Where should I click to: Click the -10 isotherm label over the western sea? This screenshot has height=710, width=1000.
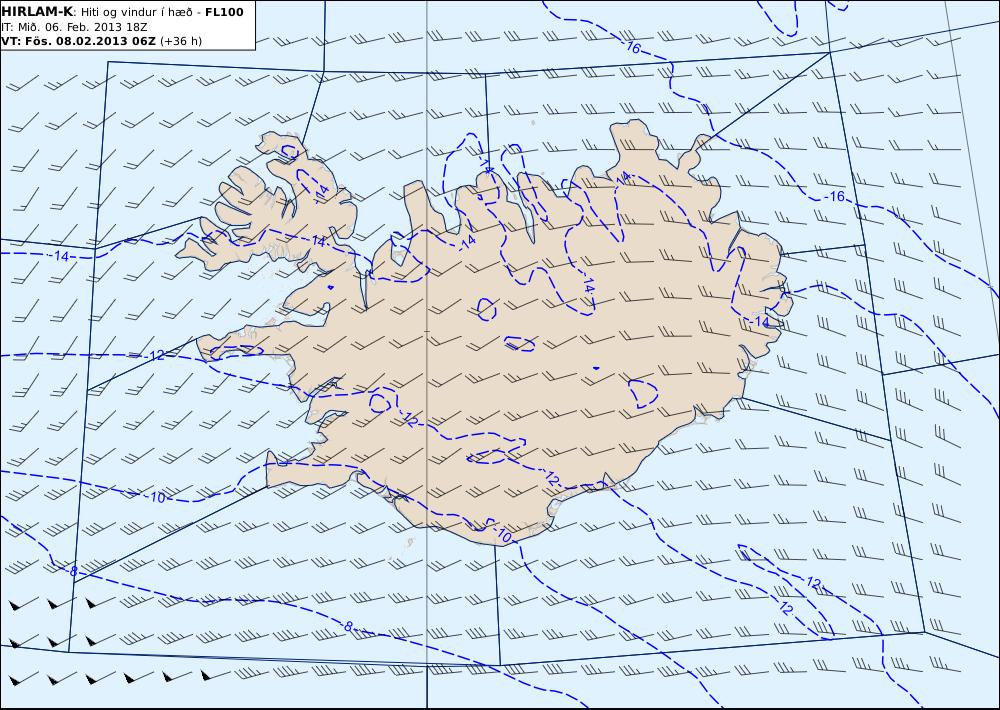[156, 497]
